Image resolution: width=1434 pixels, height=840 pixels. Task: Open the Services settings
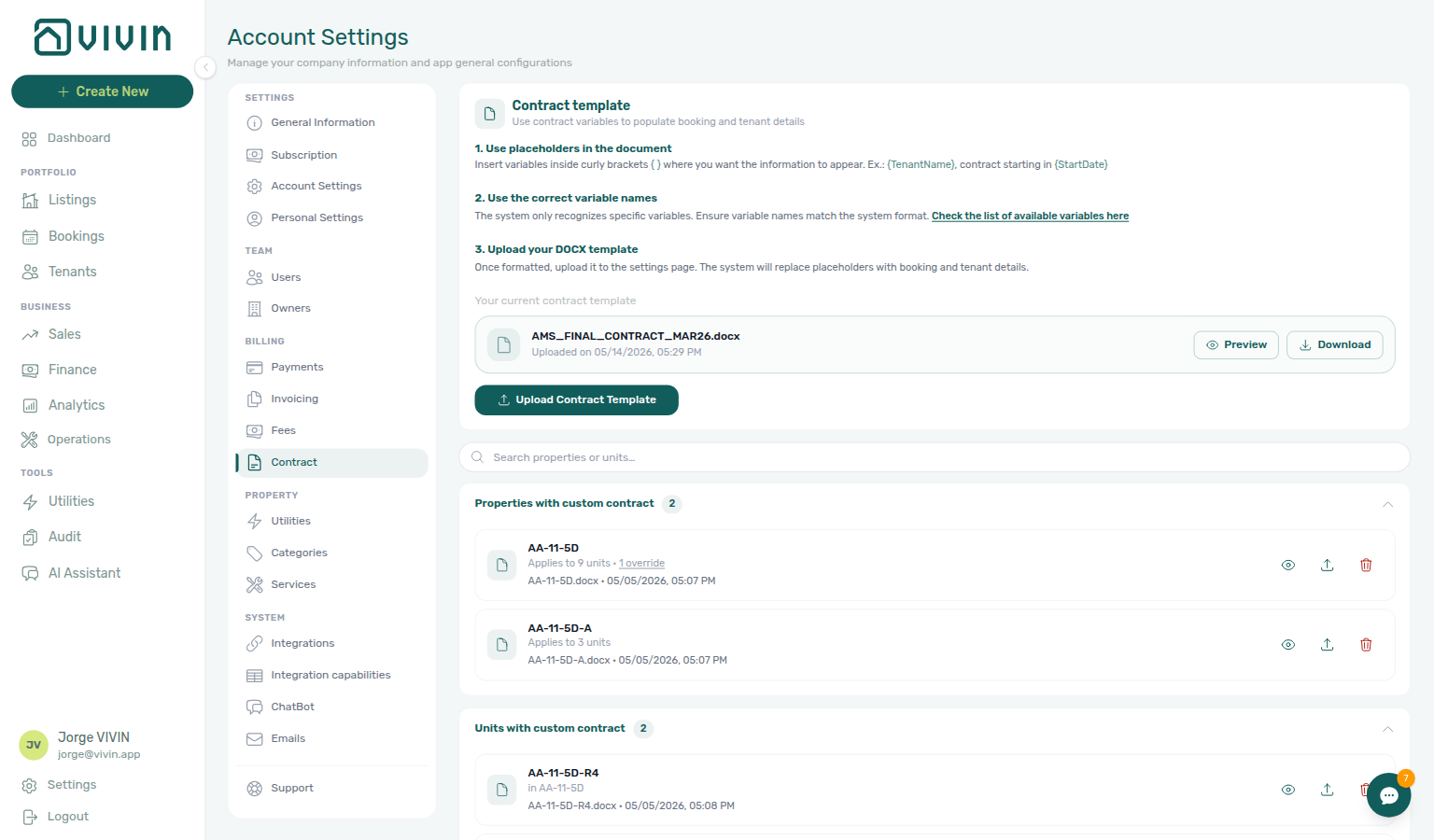281,585
